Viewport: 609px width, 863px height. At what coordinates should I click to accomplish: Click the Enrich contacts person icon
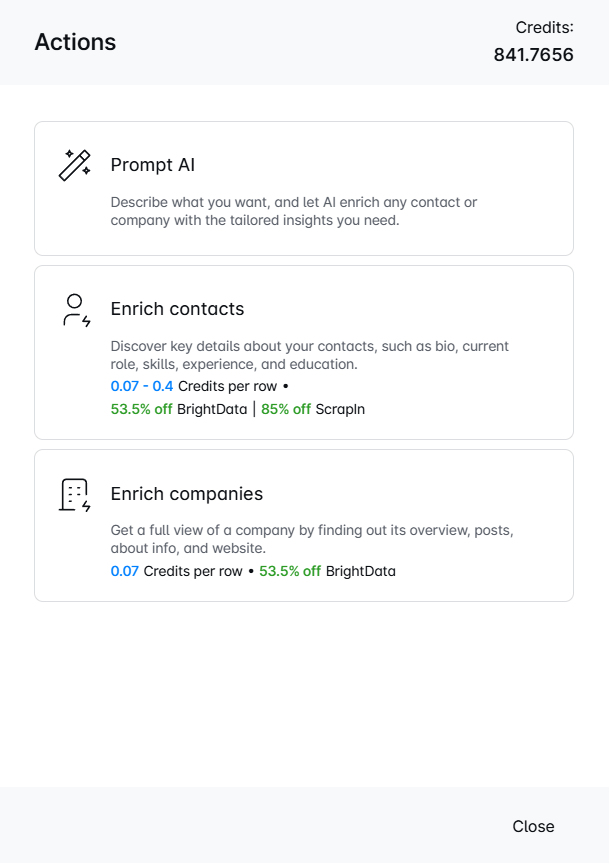tap(75, 309)
